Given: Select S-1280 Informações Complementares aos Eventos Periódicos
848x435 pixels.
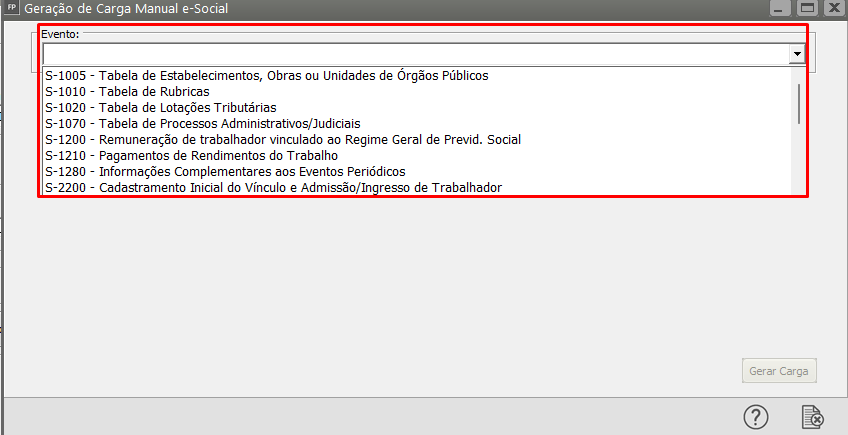Looking at the screenshot, I should 225,171.
